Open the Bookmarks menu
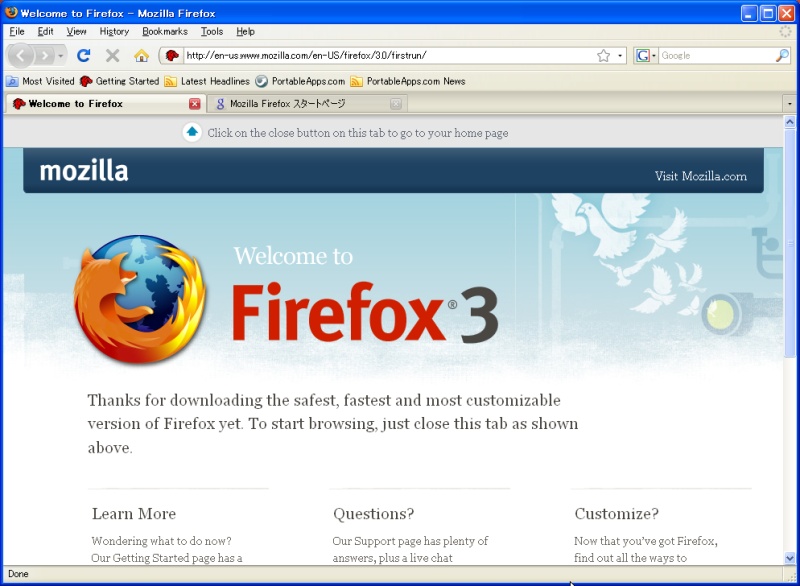800x586 pixels. coord(165,32)
